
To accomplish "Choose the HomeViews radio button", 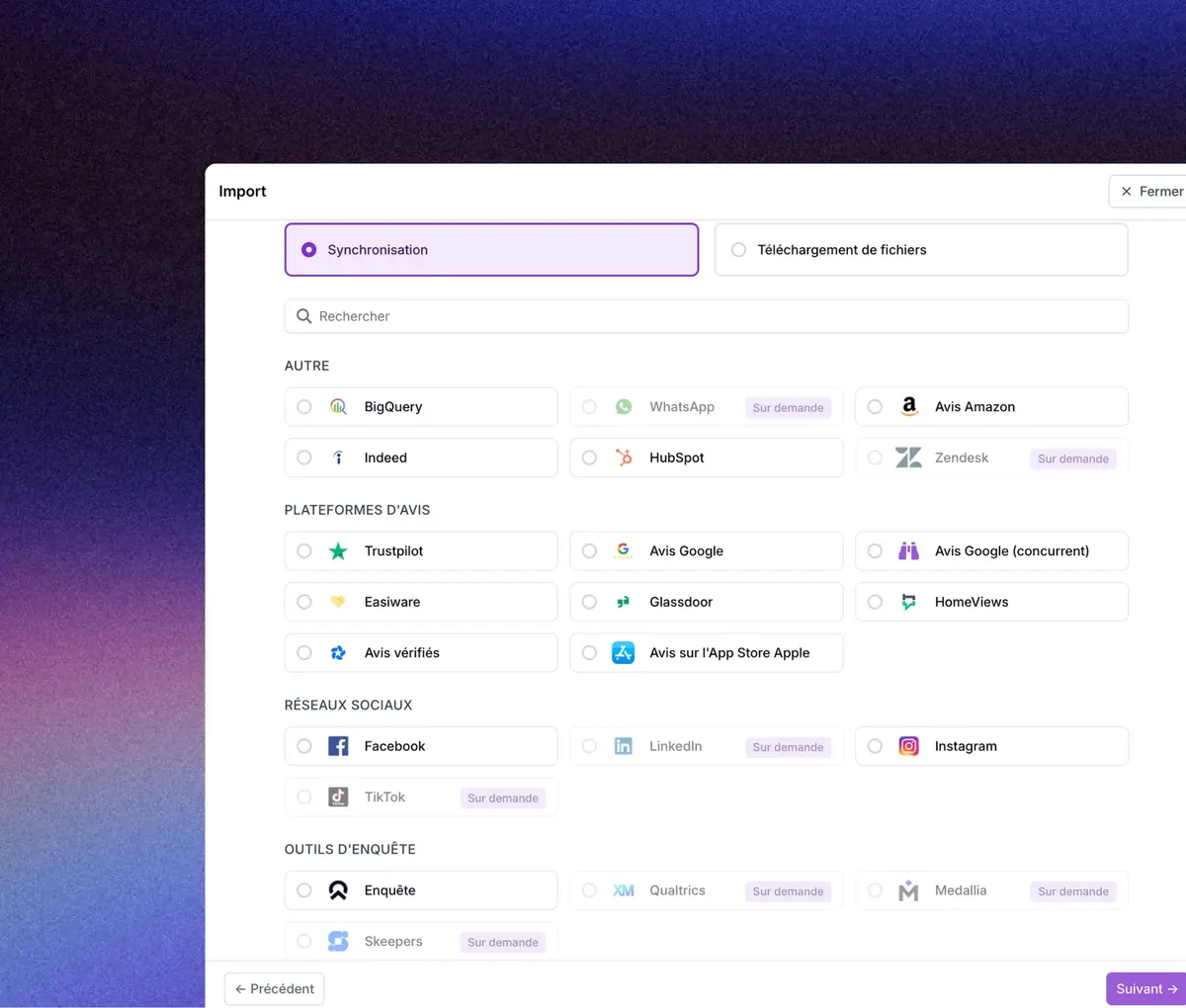I will 875,602.
